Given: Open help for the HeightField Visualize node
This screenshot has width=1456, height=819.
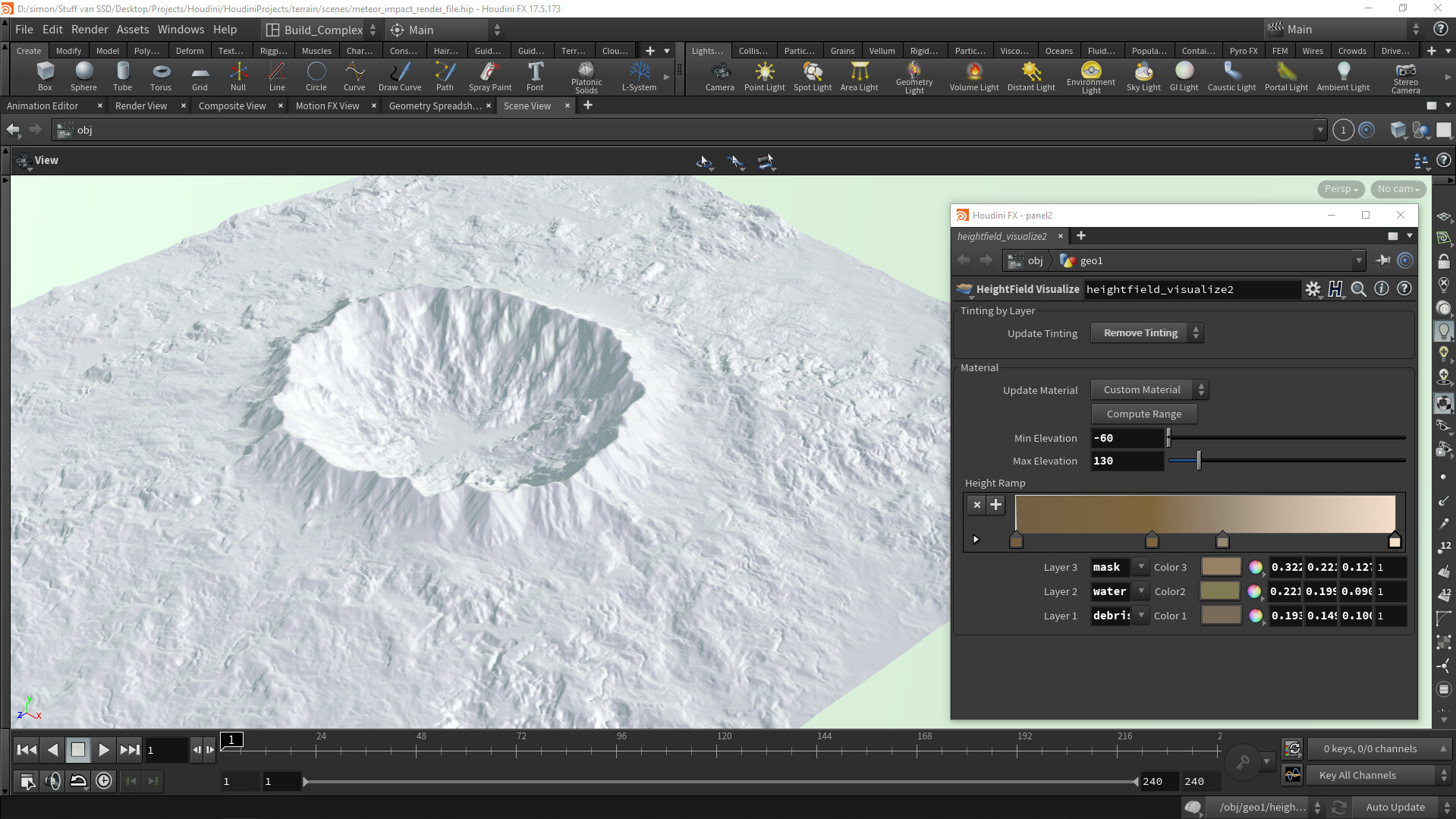Looking at the screenshot, I should click(x=1404, y=289).
